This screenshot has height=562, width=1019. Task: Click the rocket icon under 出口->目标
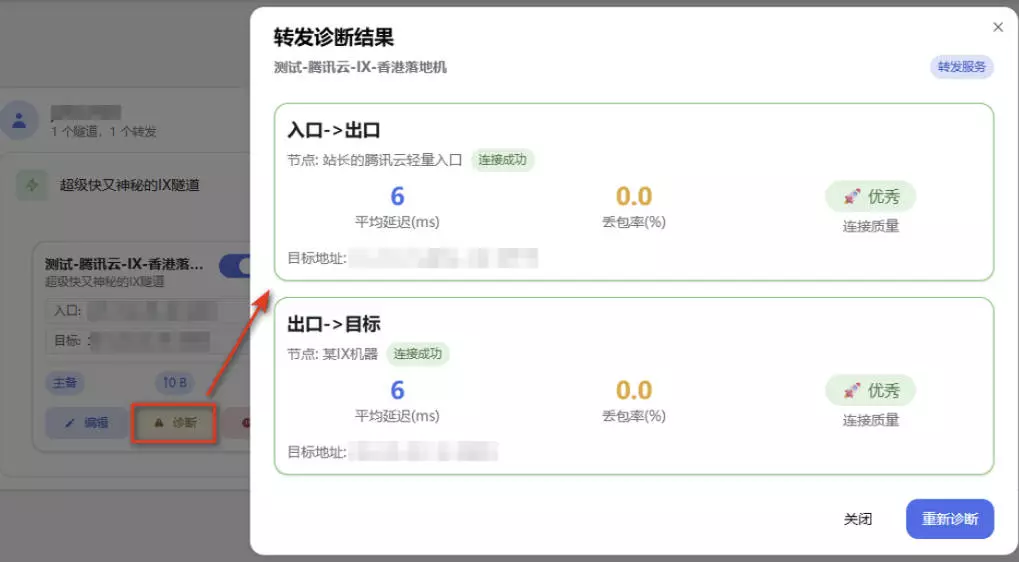851,390
